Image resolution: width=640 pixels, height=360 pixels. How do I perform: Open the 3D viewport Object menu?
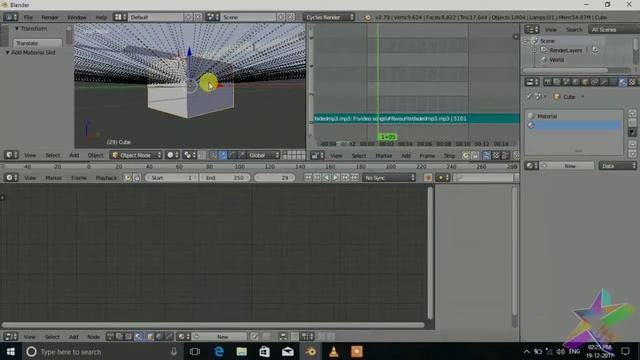pyautogui.click(x=96, y=155)
